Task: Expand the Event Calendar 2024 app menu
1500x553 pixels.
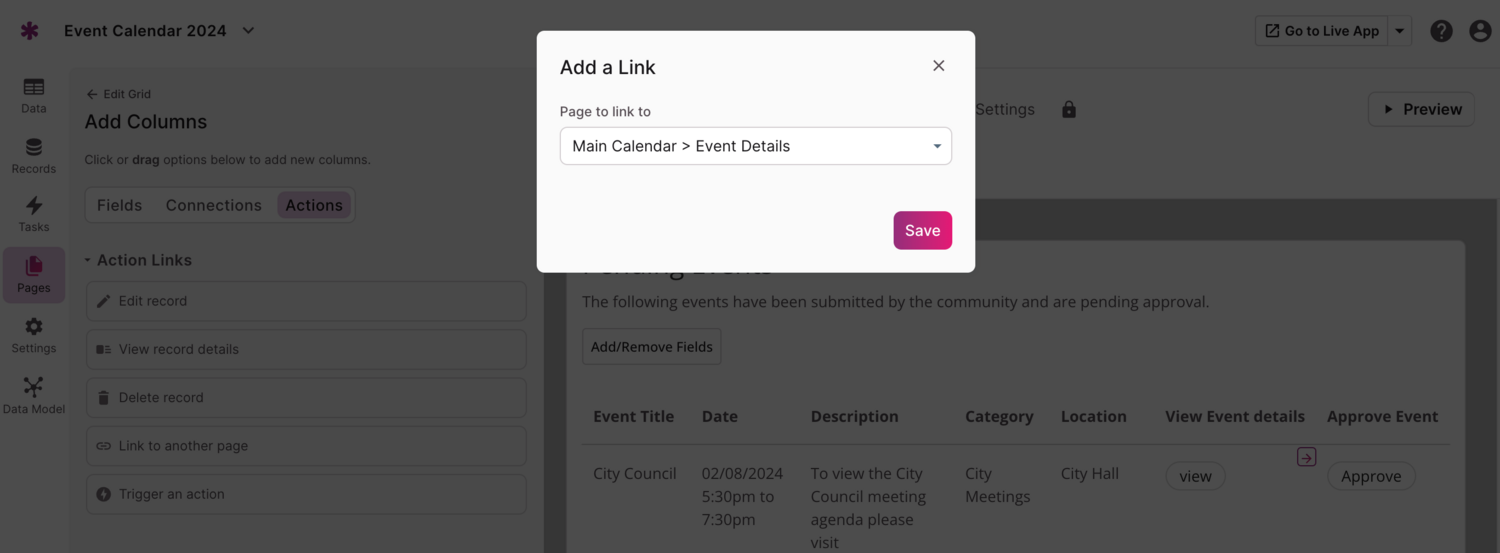Action: click(249, 31)
